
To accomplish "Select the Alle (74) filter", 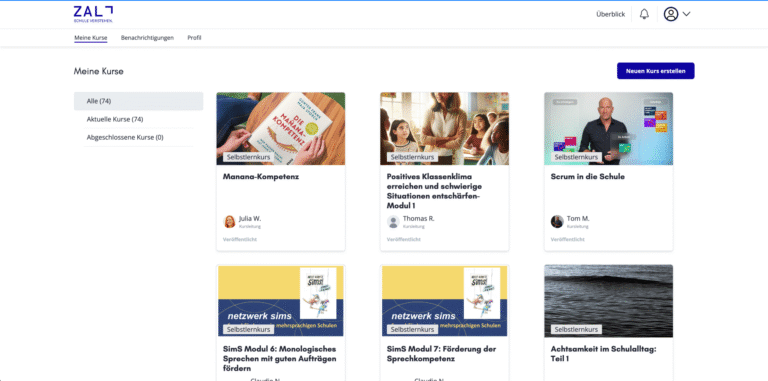I will 139,101.
